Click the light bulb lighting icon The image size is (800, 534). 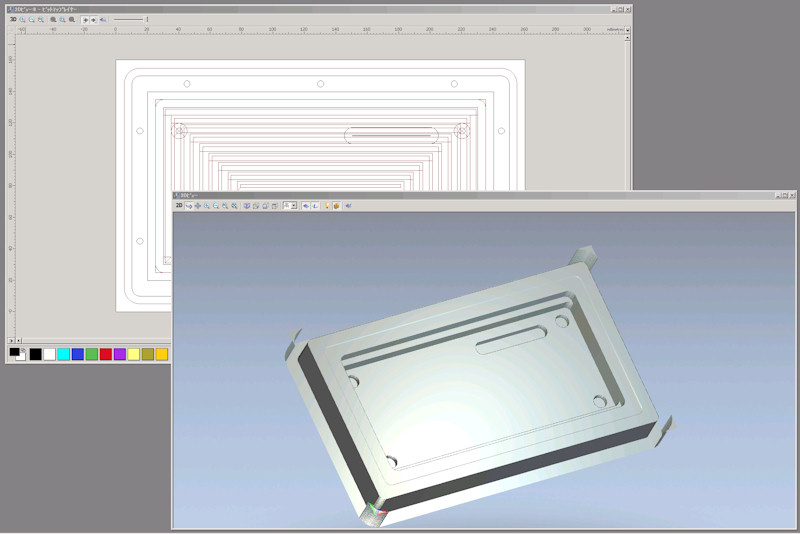tap(327, 206)
